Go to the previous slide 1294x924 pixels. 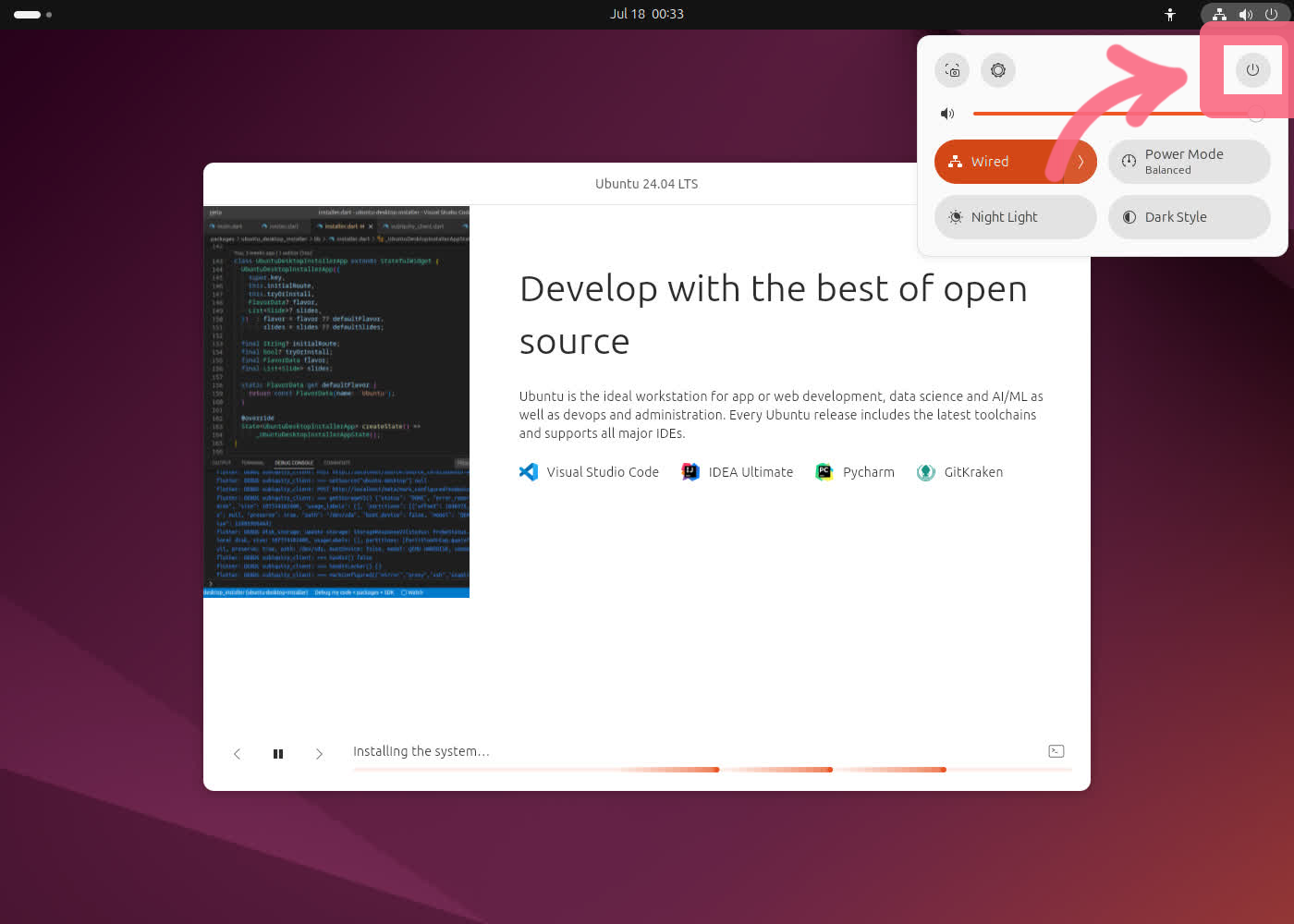(x=238, y=754)
